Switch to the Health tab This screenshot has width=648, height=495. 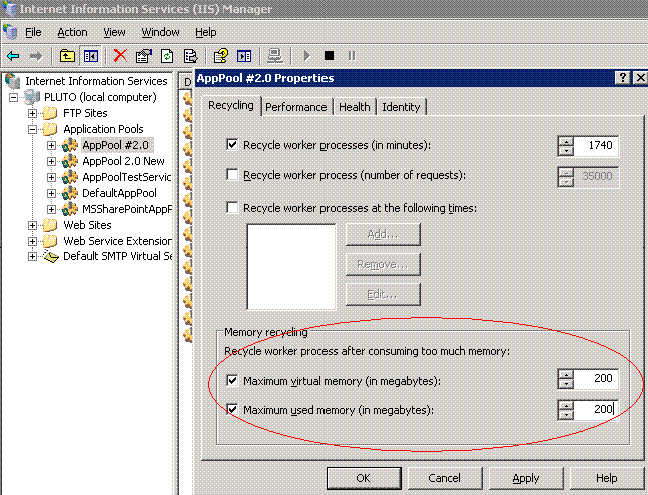point(355,107)
